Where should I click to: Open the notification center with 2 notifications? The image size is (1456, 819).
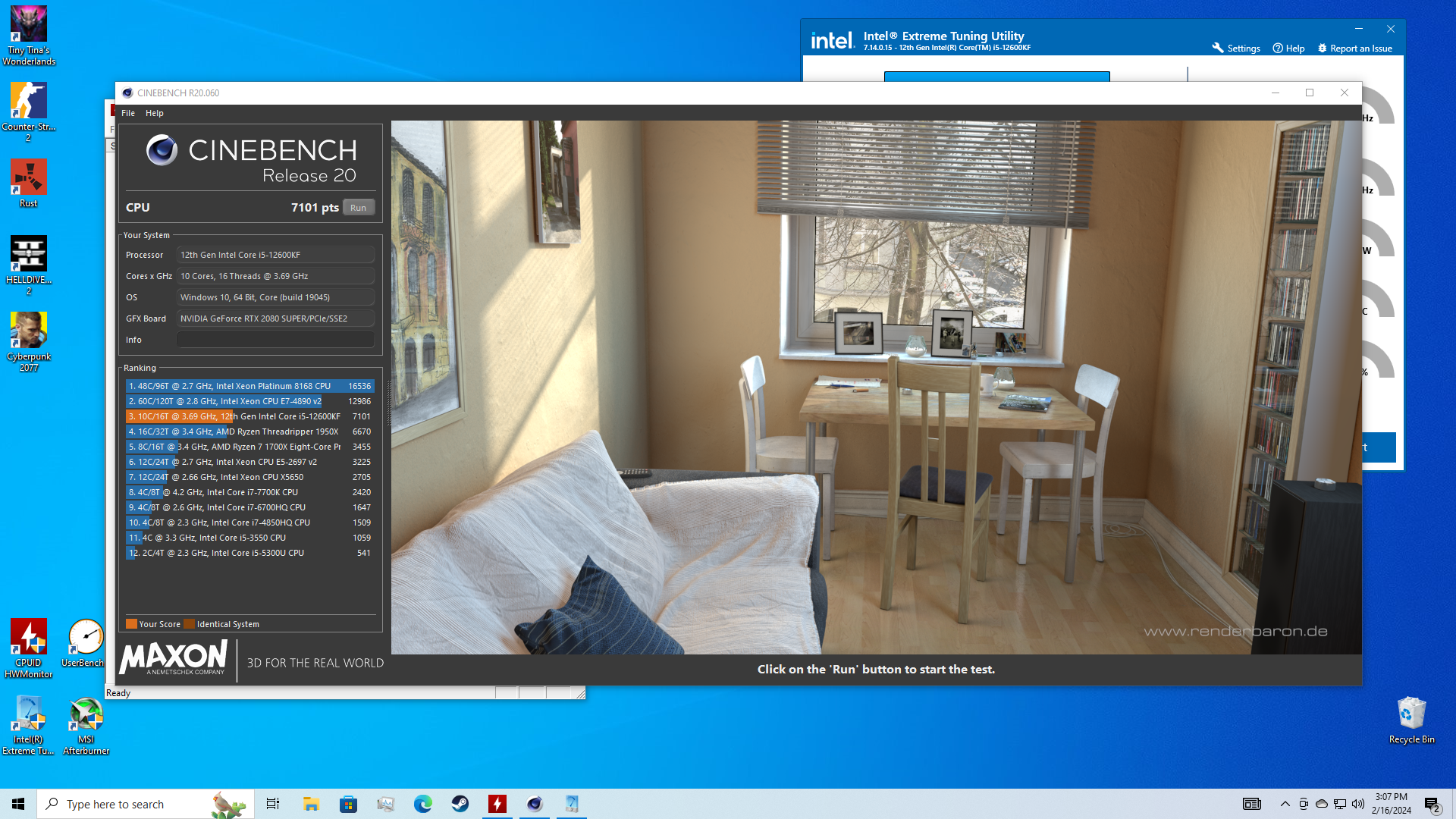tap(1432, 804)
